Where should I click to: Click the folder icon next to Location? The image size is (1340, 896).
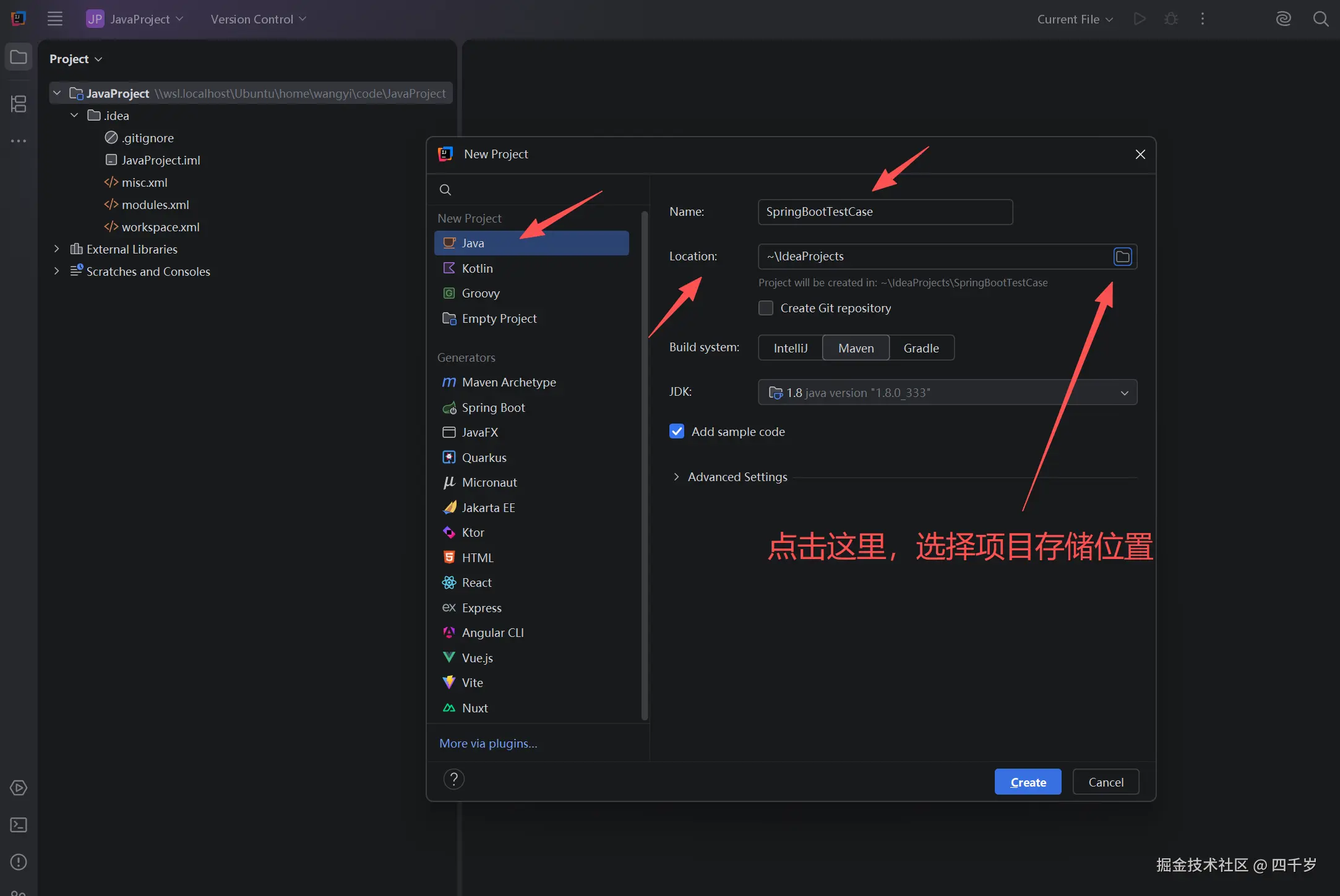tap(1122, 256)
